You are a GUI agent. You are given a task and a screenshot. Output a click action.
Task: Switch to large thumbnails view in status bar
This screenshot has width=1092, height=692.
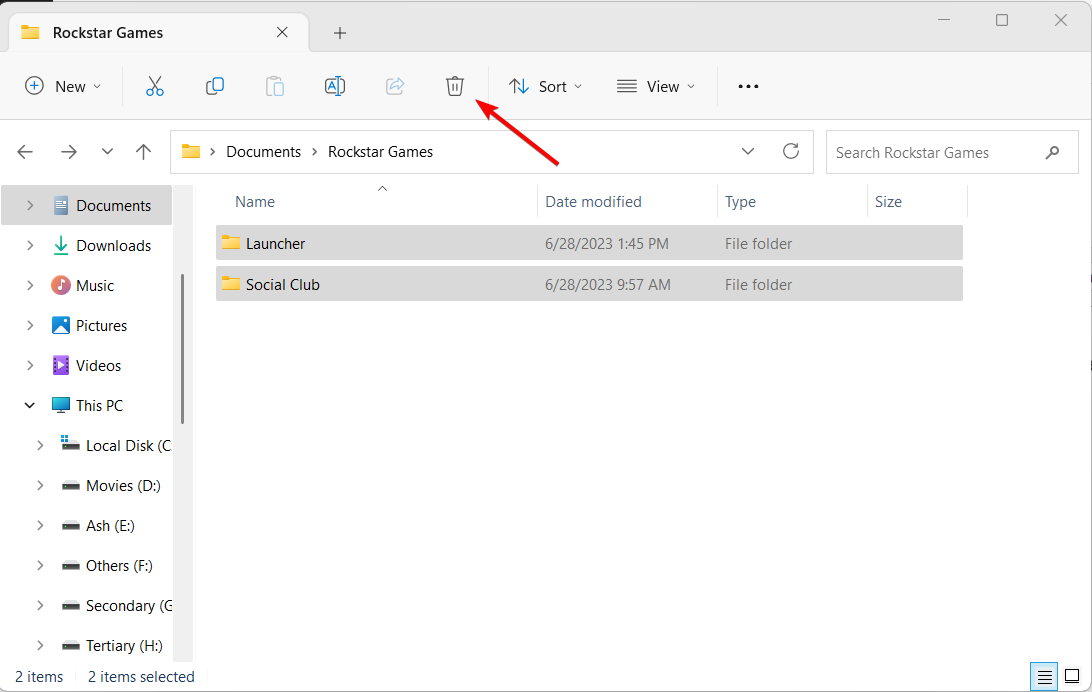point(1072,676)
